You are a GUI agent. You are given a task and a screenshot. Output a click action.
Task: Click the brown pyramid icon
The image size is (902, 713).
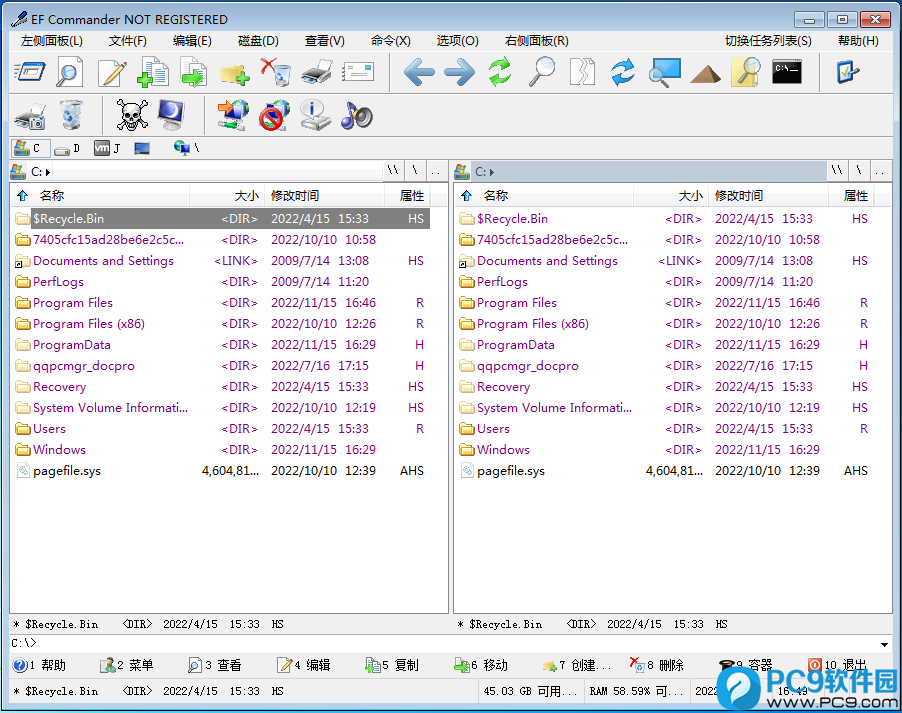(x=705, y=75)
